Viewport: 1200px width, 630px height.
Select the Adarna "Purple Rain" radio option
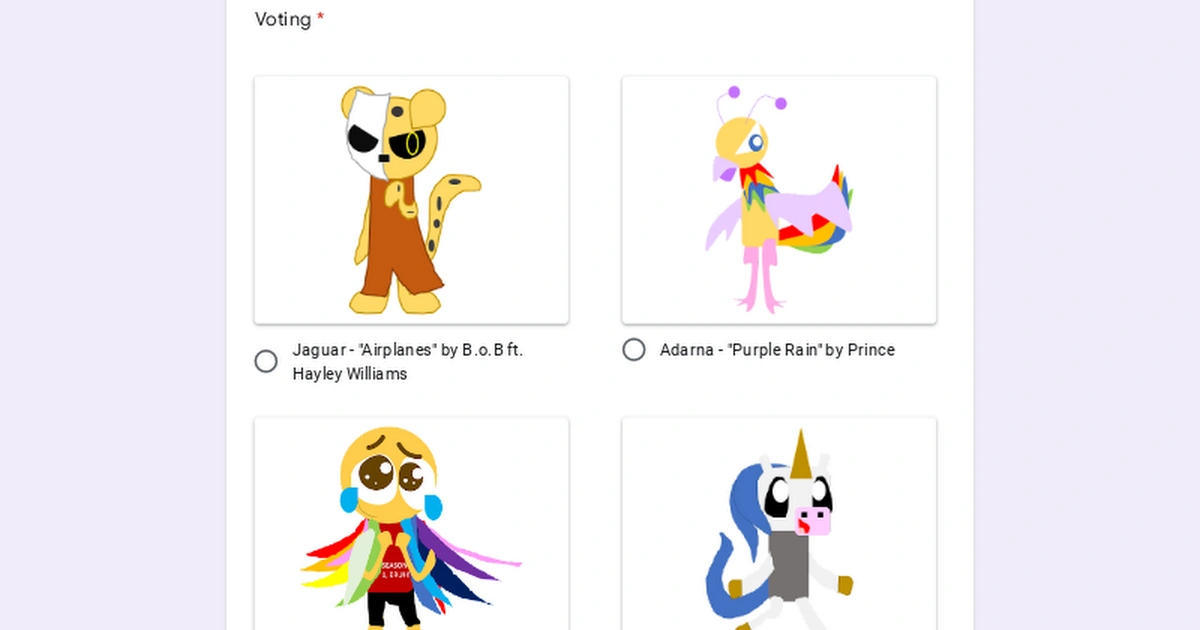(634, 349)
